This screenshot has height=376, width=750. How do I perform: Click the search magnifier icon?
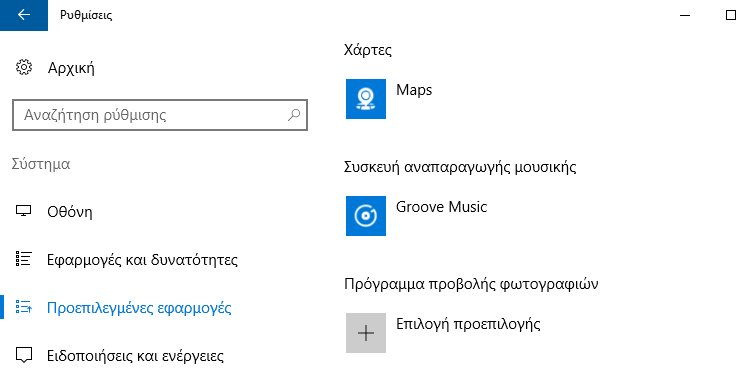[x=294, y=115]
